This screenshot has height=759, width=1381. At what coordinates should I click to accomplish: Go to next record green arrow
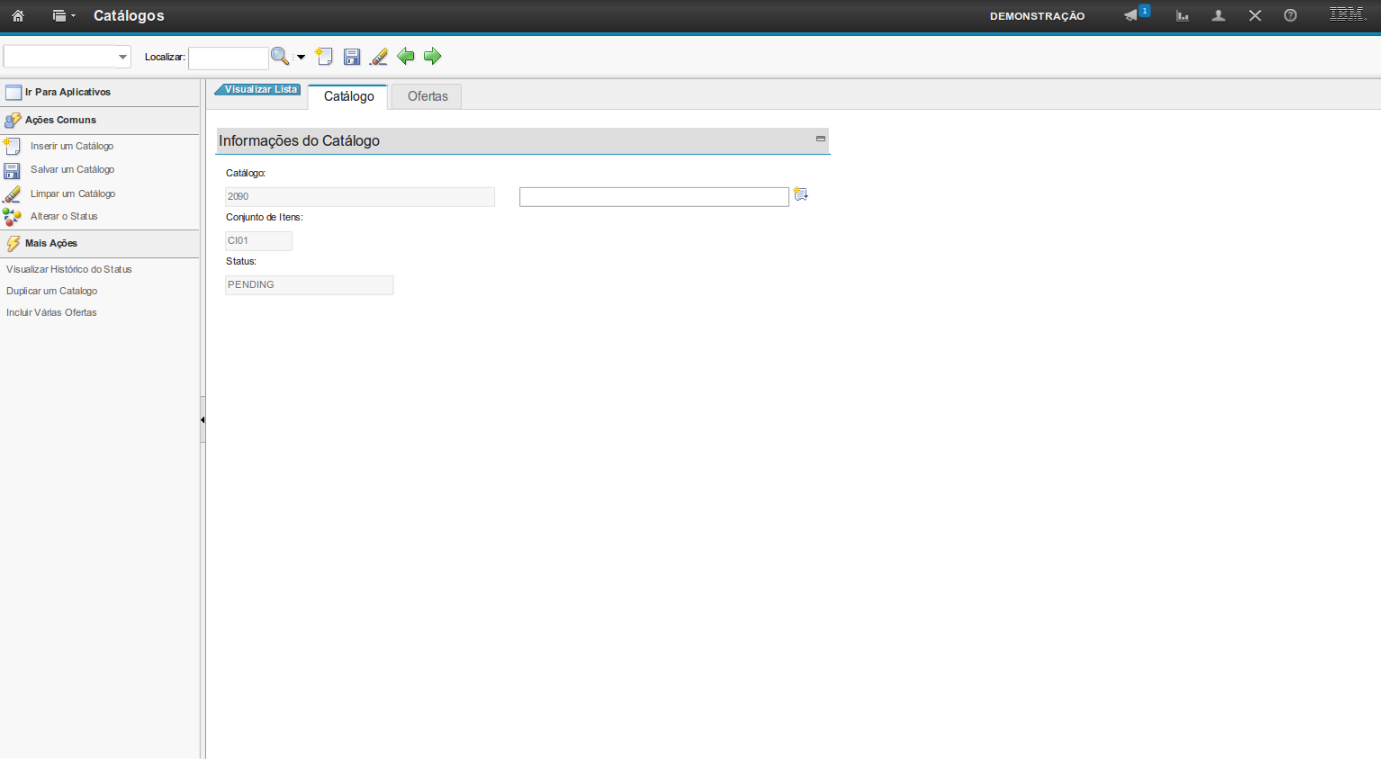pyautogui.click(x=432, y=57)
